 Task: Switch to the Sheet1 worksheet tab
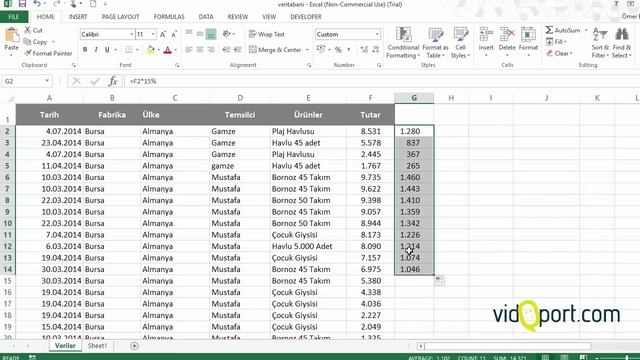(x=97, y=346)
